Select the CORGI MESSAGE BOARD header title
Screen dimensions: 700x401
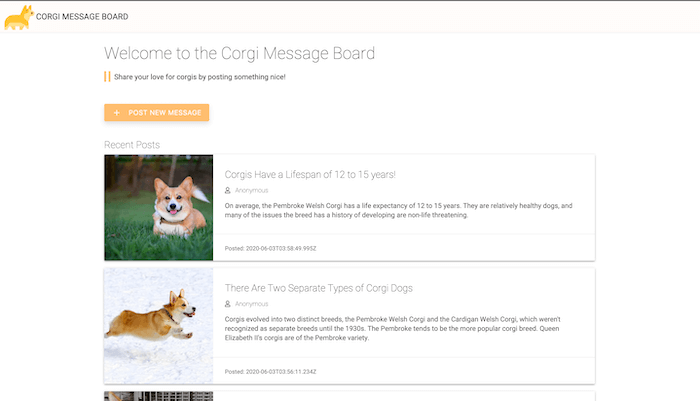click(82, 17)
